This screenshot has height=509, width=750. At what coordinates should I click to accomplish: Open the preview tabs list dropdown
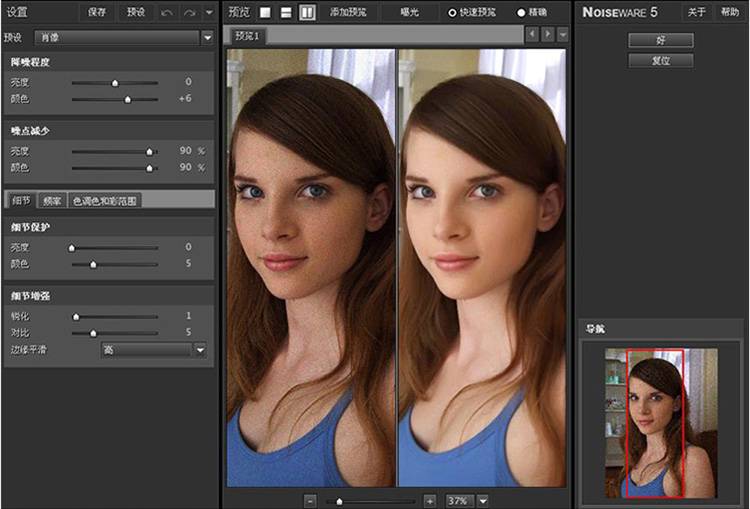pyautogui.click(x=563, y=34)
